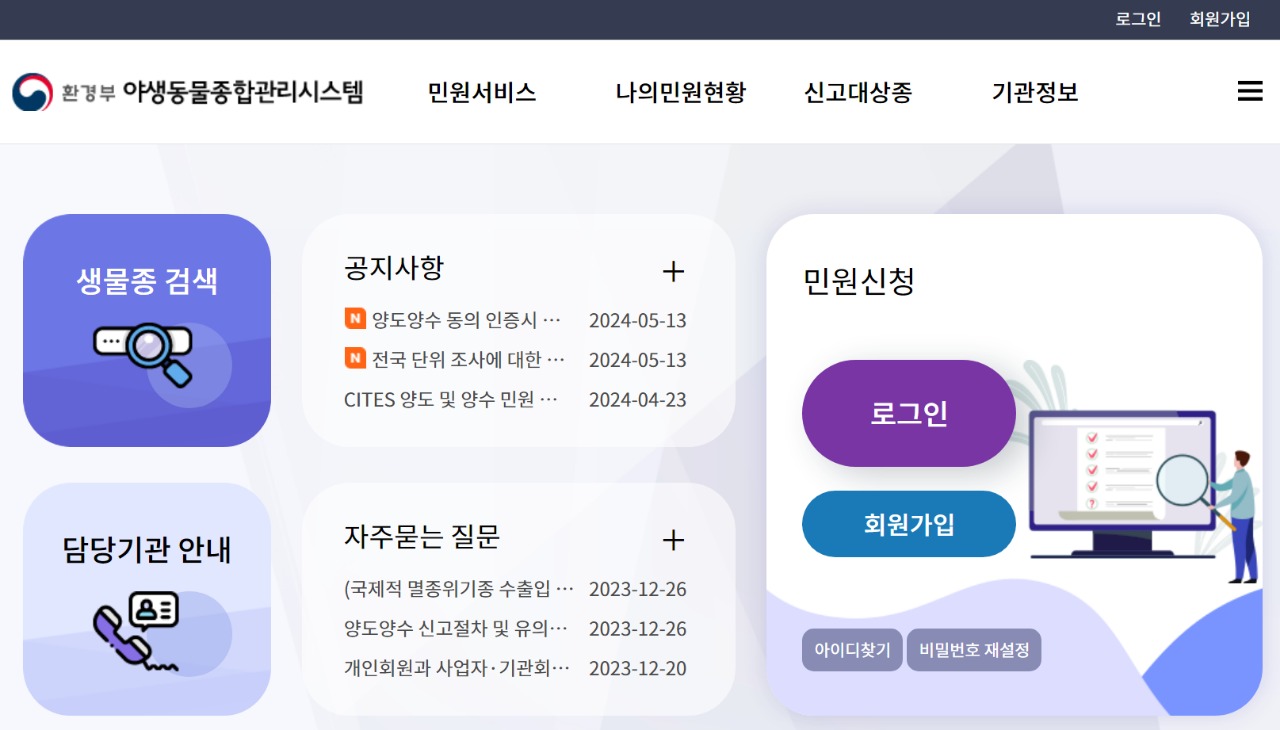Open the 민원서비스 menu
The image size is (1280, 730).
482,93
